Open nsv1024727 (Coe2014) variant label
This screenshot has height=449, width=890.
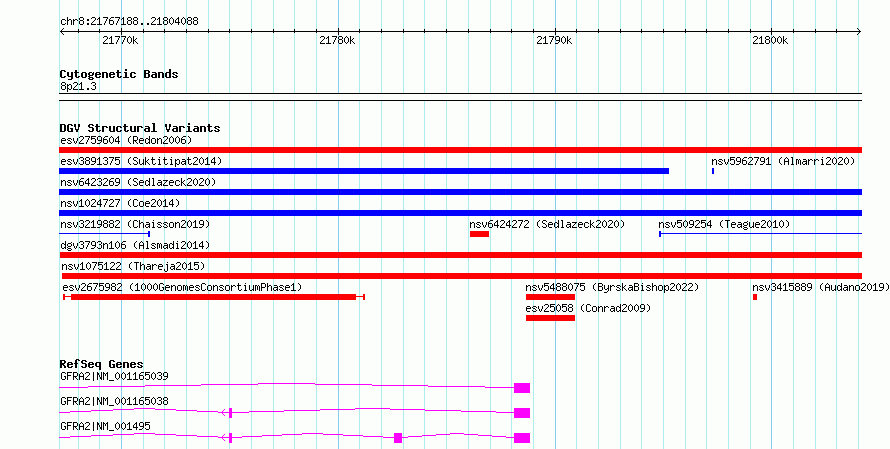click(x=120, y=203)
